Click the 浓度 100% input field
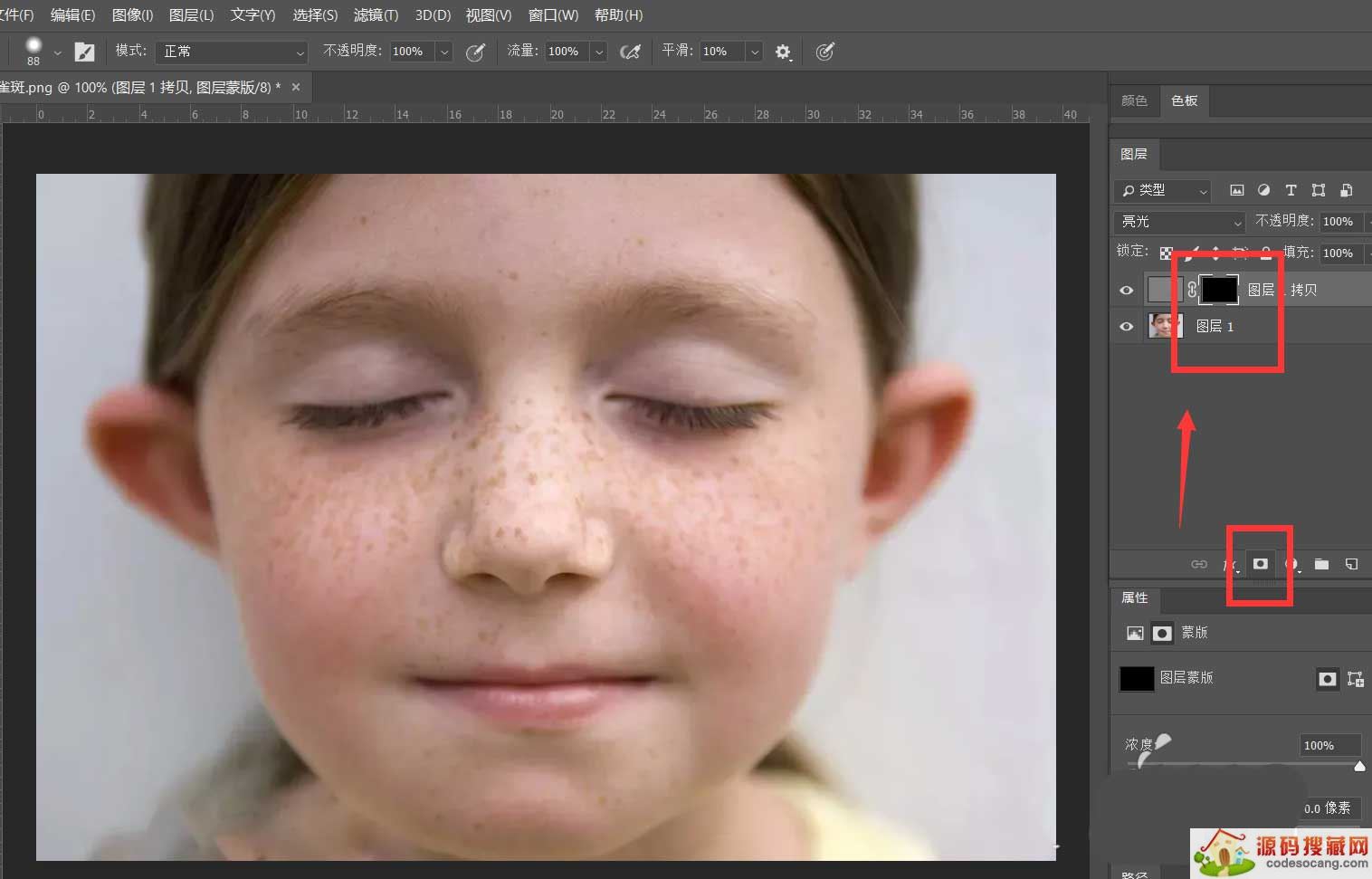Viewport: 1372px width, 879px height. click(1330, 745)
